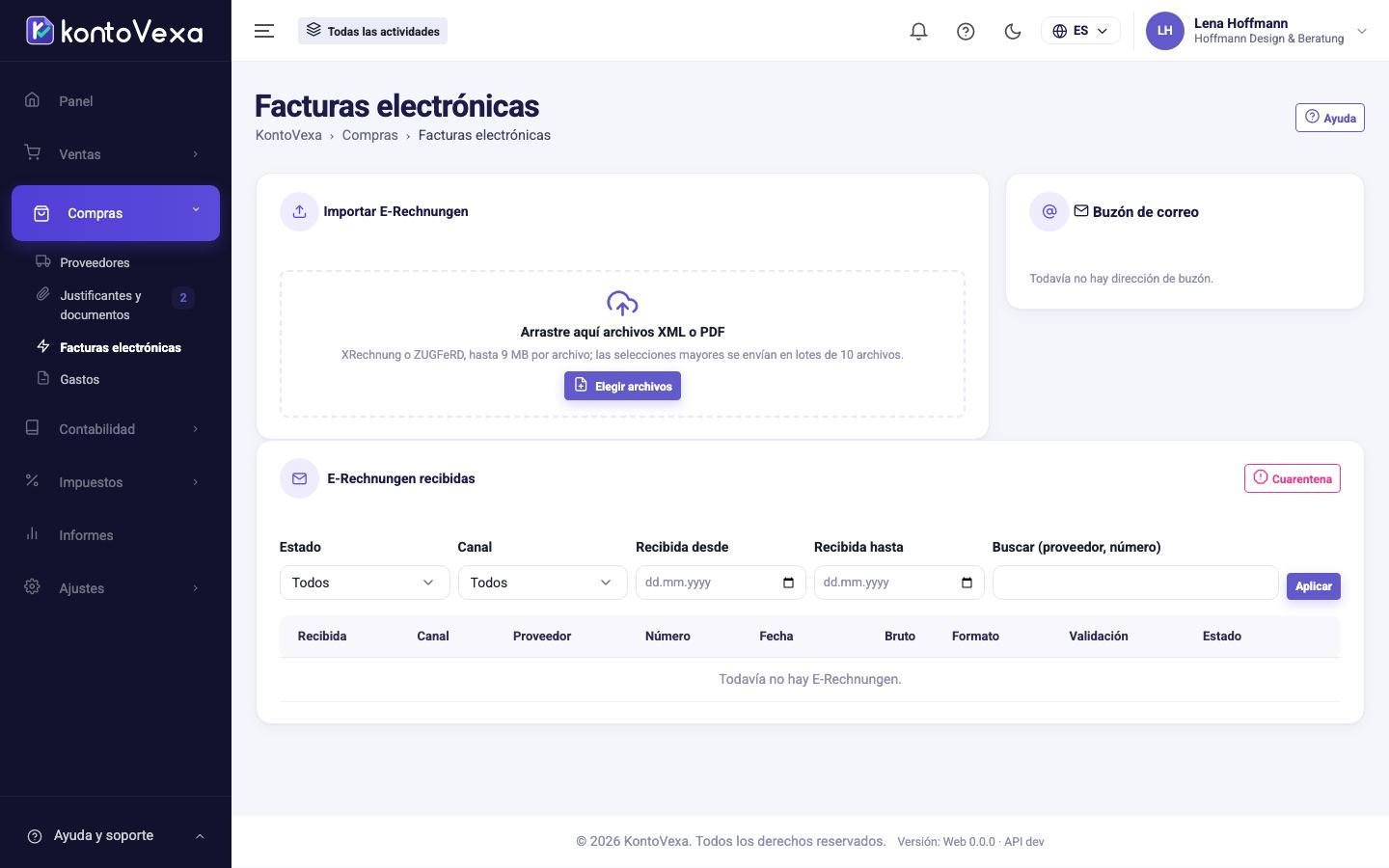Click the E-Rechnungen recibidas envelope icon

(299, 478)
